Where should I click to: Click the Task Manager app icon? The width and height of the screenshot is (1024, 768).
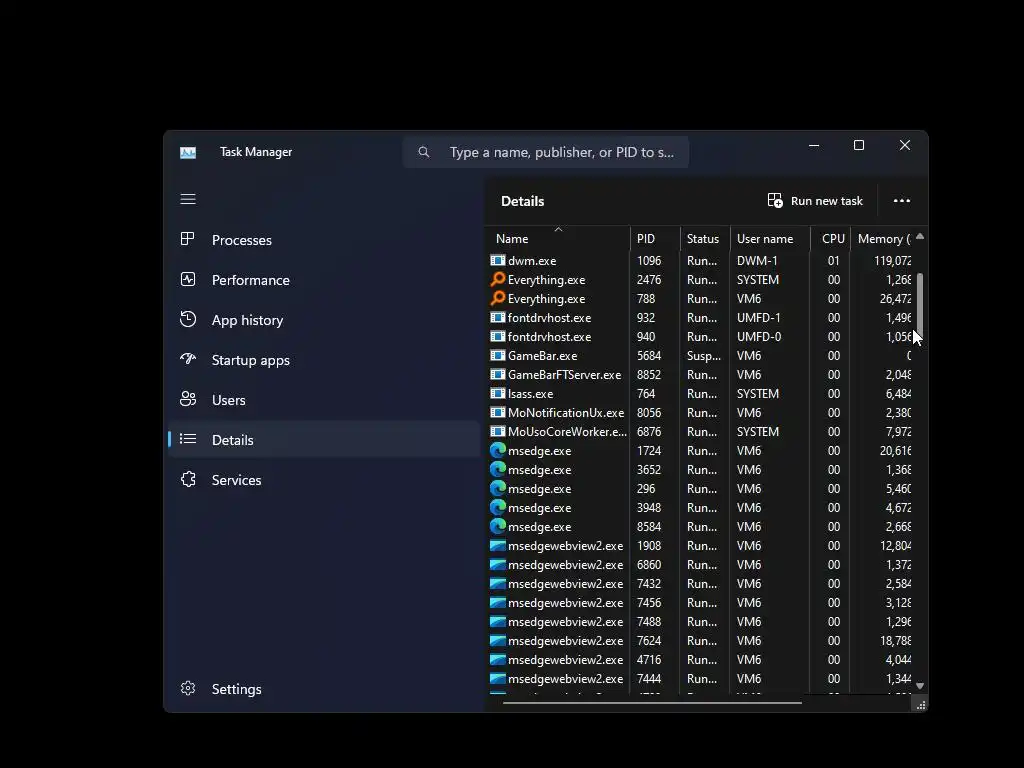pos(188,153)
